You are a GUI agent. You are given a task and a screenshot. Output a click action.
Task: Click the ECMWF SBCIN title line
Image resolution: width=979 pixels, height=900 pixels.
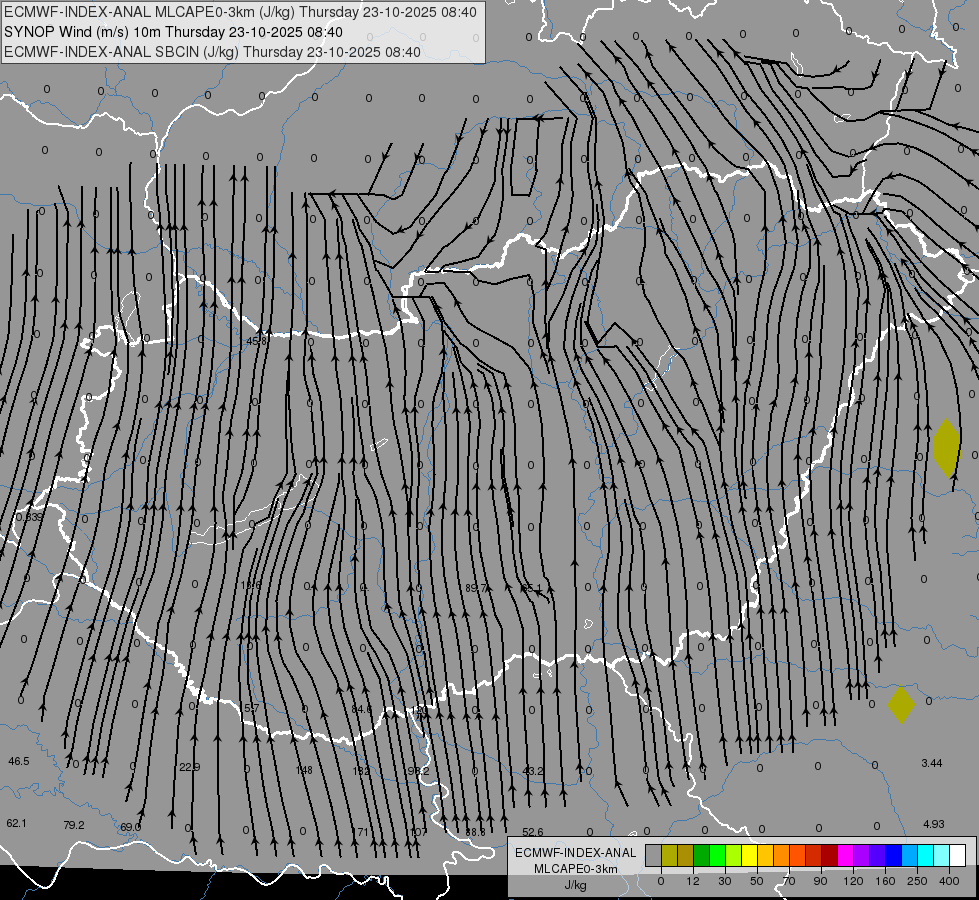(212, 52)
